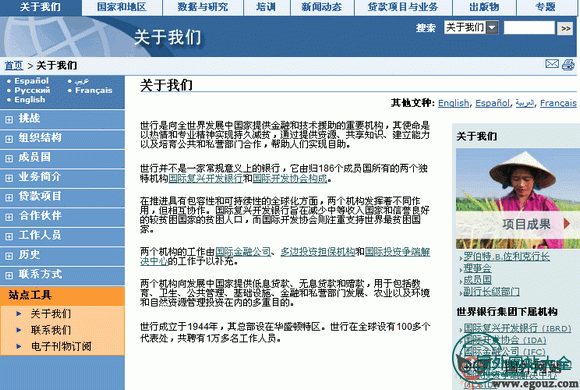Expand the 业务简介 sidebar section
Screen dimensions: 580x390
9,178
